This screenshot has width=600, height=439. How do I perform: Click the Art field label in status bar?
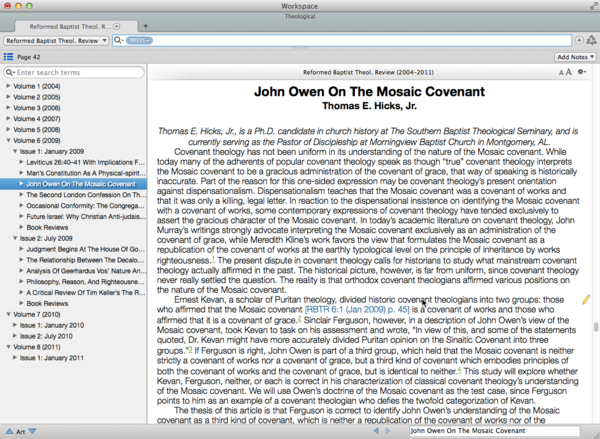click(x=21, y=432)
